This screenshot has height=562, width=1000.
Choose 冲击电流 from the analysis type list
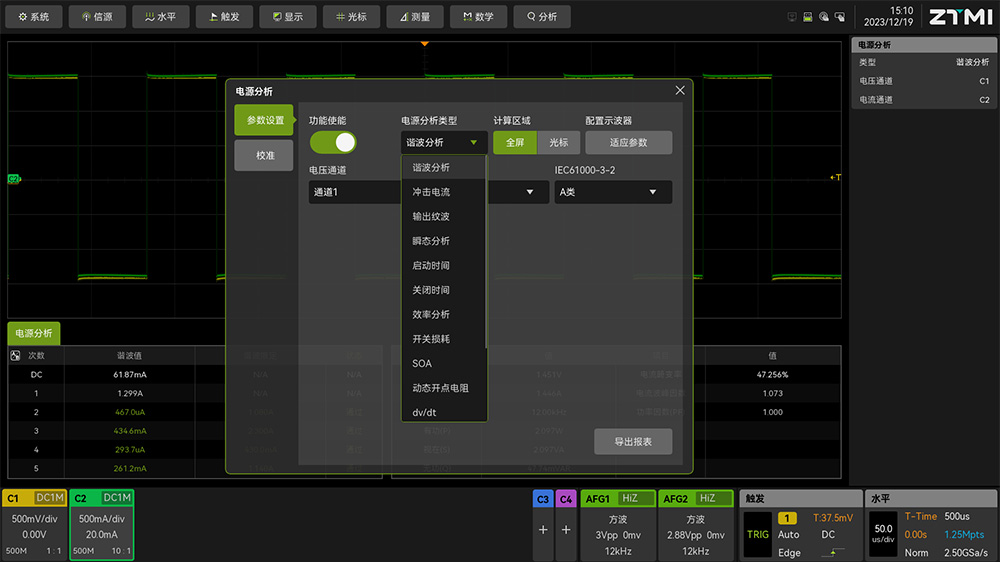432,192
